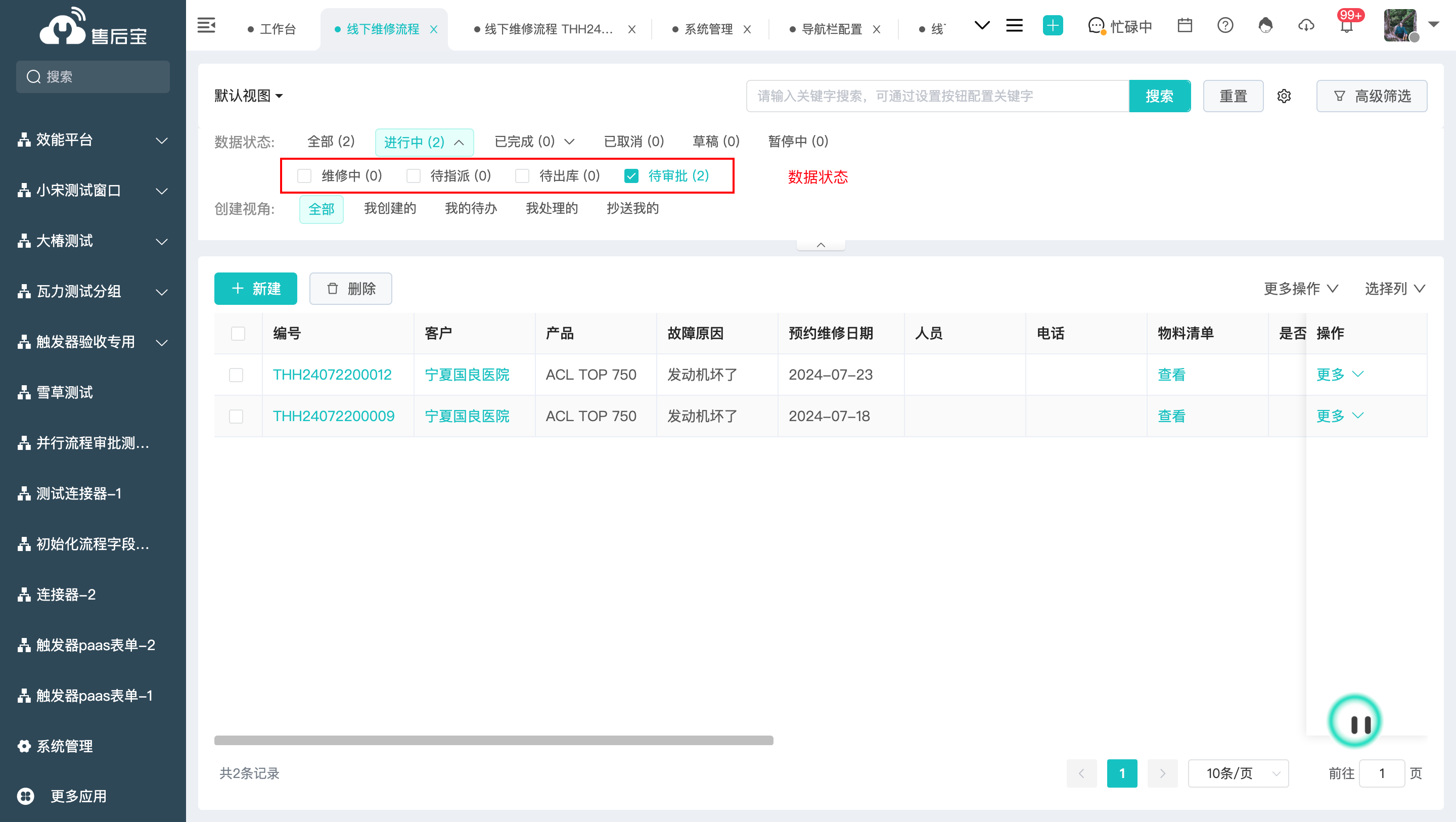The height and width of the screenshot is (822, 1456).
Task: Open notifications bell with 99+ badge
Action: (x=1347, y=25)
